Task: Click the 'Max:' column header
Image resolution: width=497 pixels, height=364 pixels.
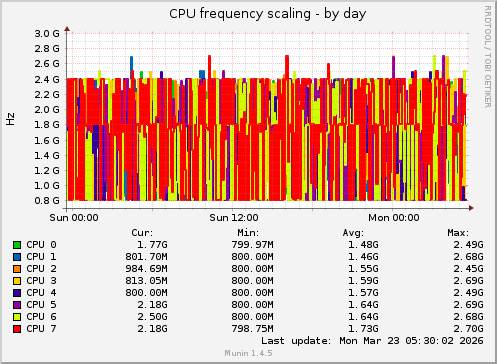Action: (458, 233)
